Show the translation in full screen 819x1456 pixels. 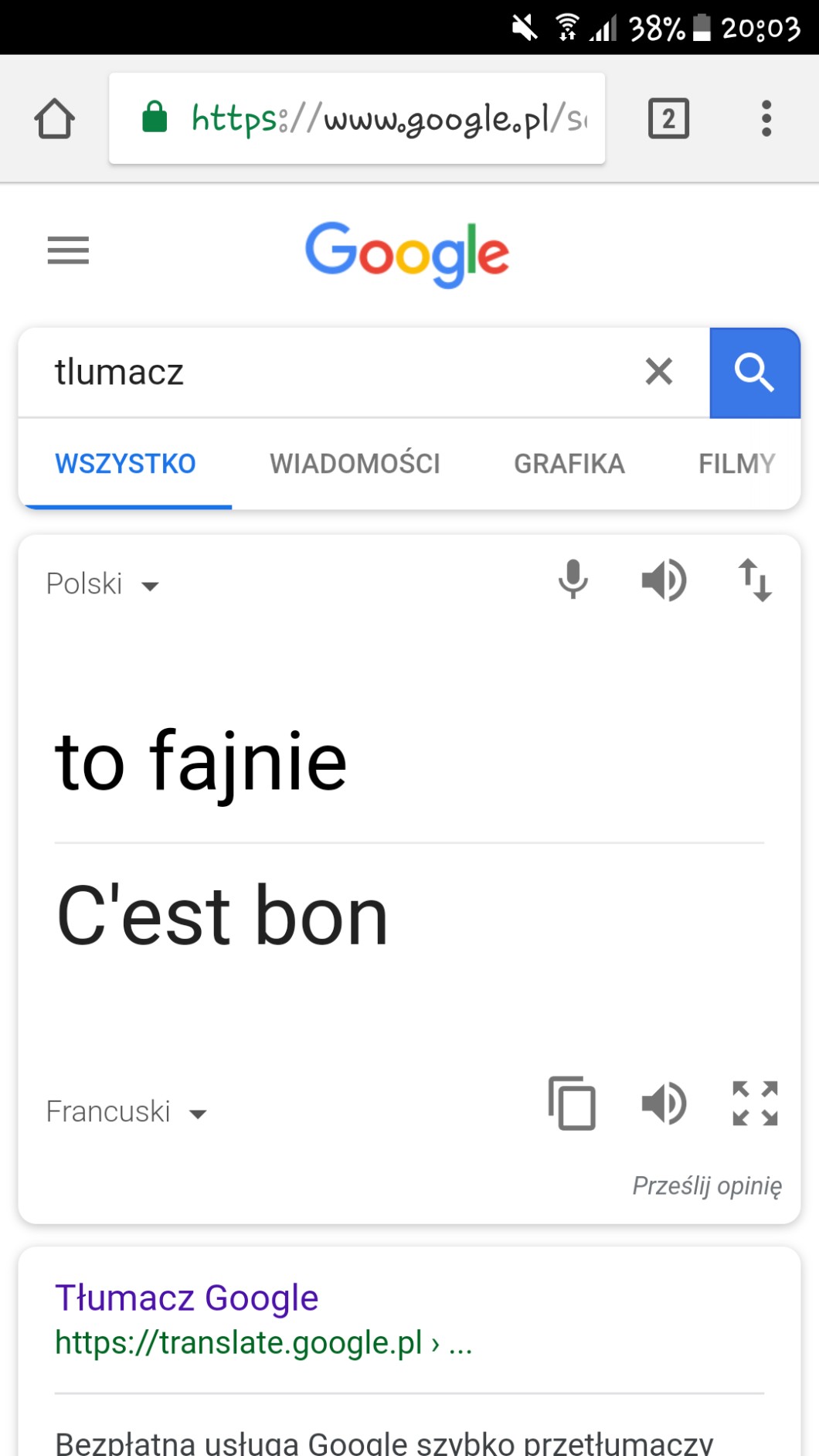(755, 1103)
